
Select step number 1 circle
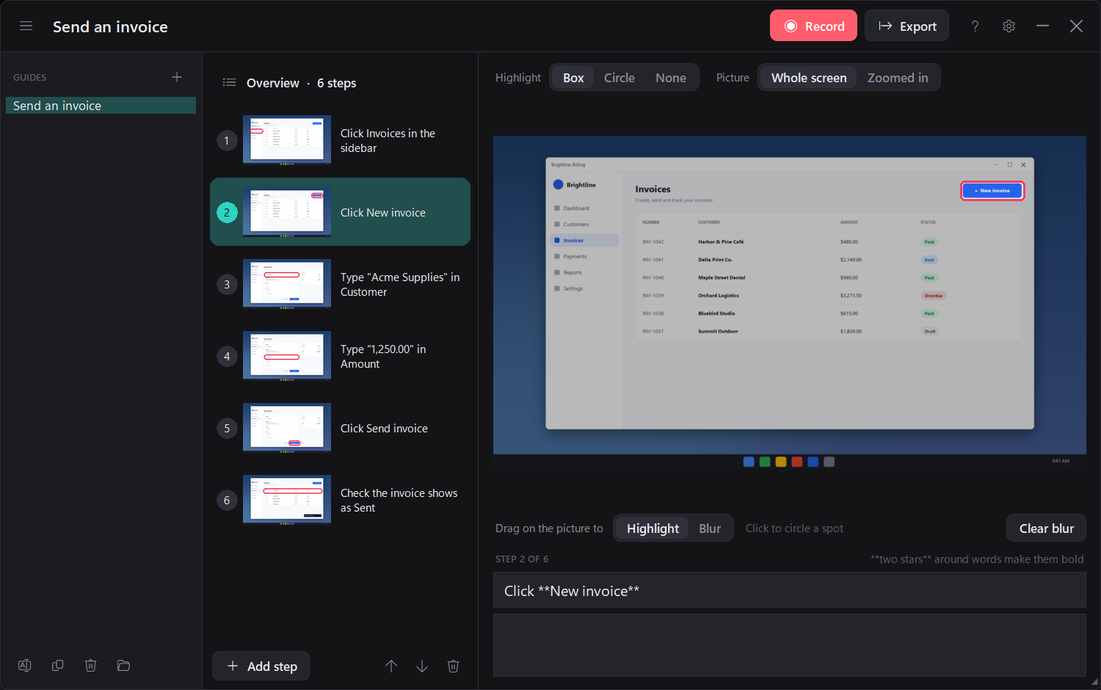pos(227,140)
